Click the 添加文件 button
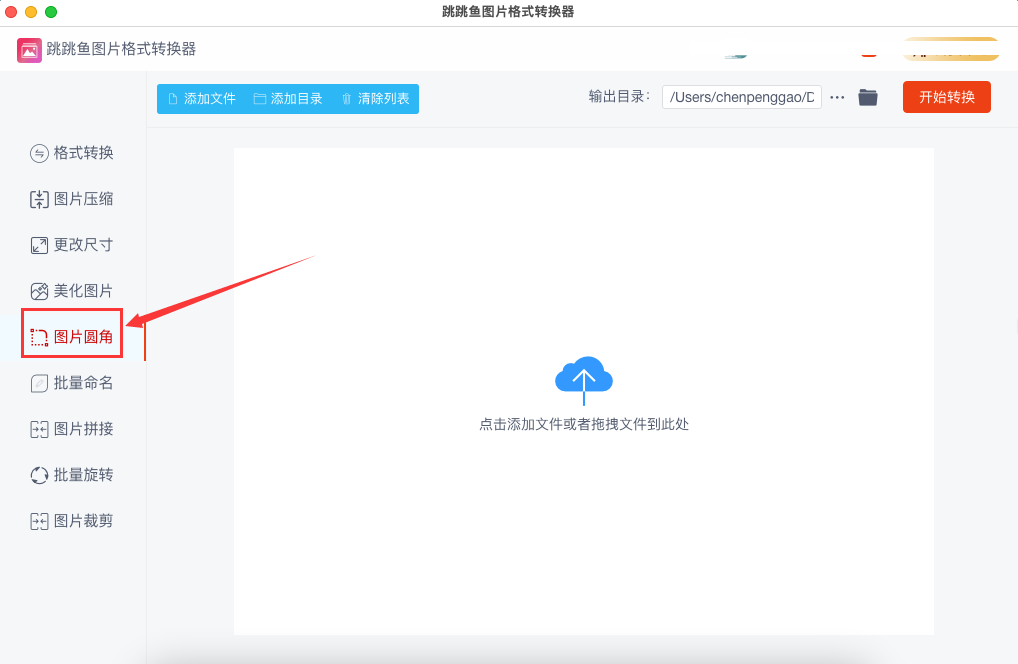Viewport: 1018px width, 664px height. coord(201,99)
